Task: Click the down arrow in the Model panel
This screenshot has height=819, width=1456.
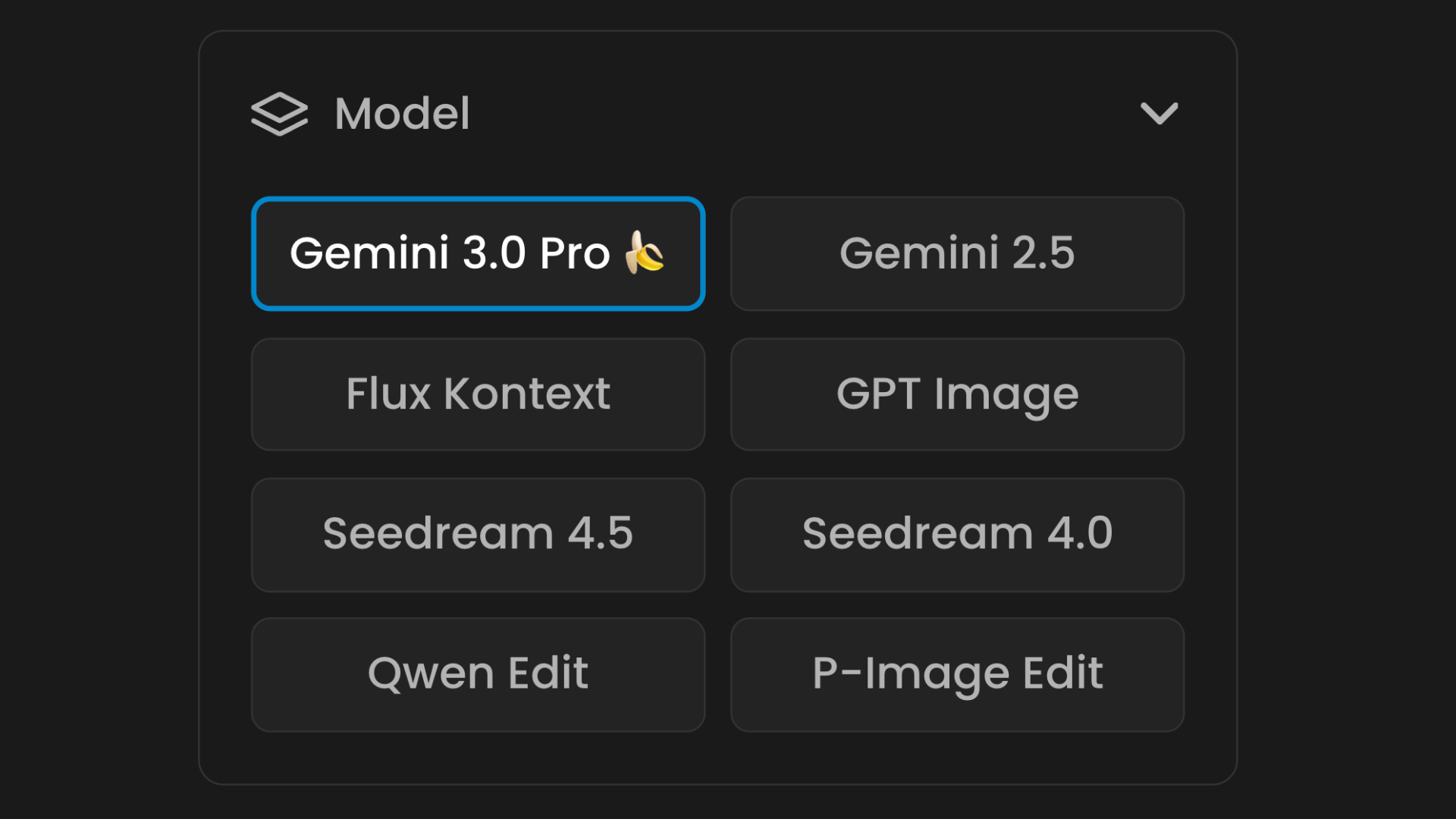Action: pyautogui.click(x=1159, y=114)
